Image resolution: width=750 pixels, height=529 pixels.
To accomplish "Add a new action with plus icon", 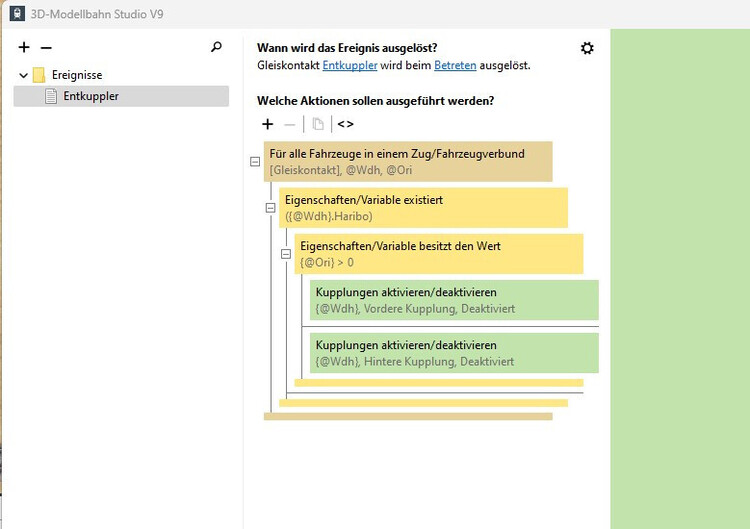I will tap(267, 124).
